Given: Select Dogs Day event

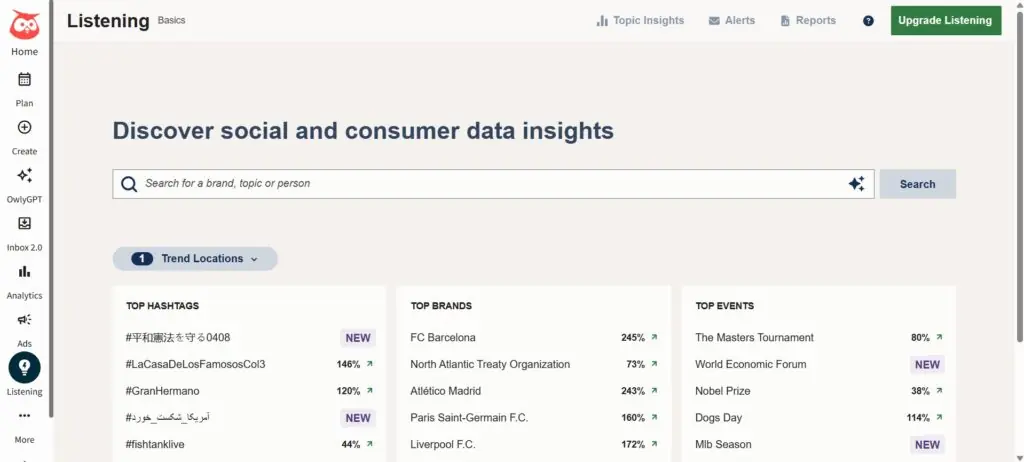Looking at the screenshot, I should point(718,418).
